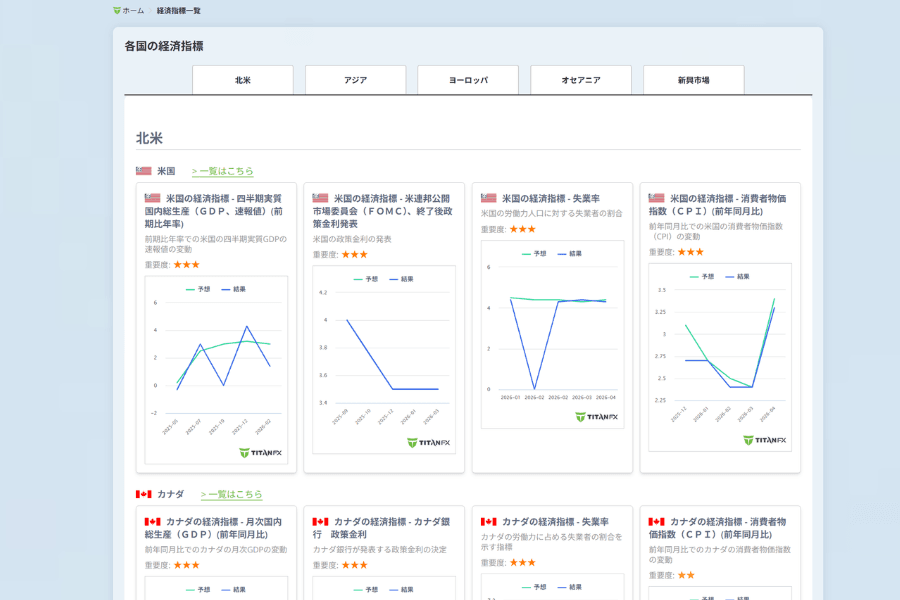Click the home icon in the breadcrumb

(117, 11)
